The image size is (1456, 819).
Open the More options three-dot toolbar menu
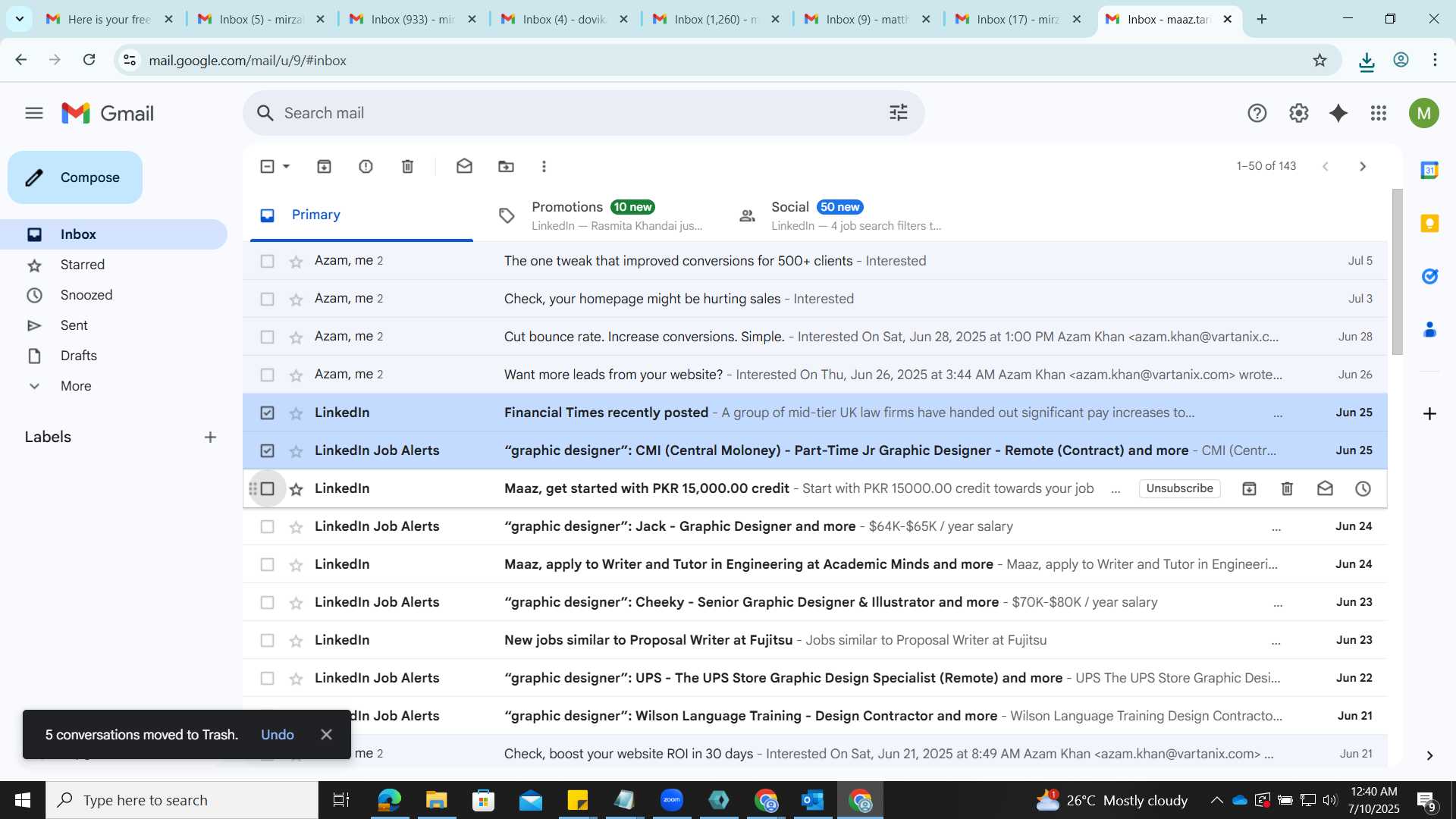(x=544, y=166)
